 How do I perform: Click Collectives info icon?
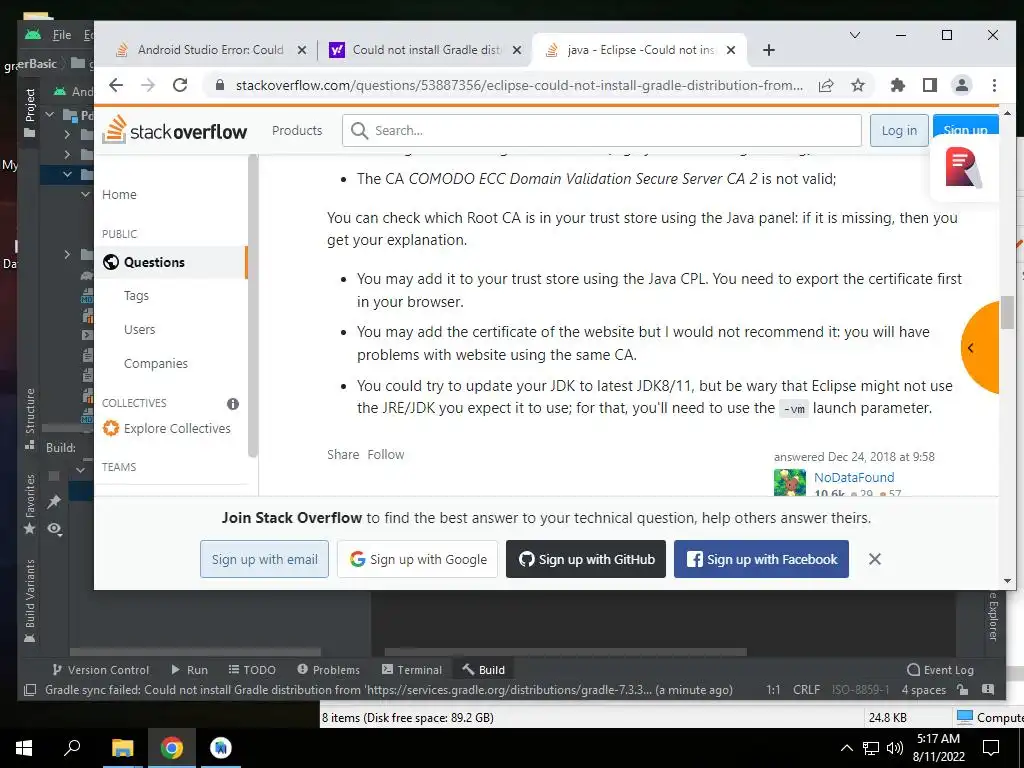232,404
